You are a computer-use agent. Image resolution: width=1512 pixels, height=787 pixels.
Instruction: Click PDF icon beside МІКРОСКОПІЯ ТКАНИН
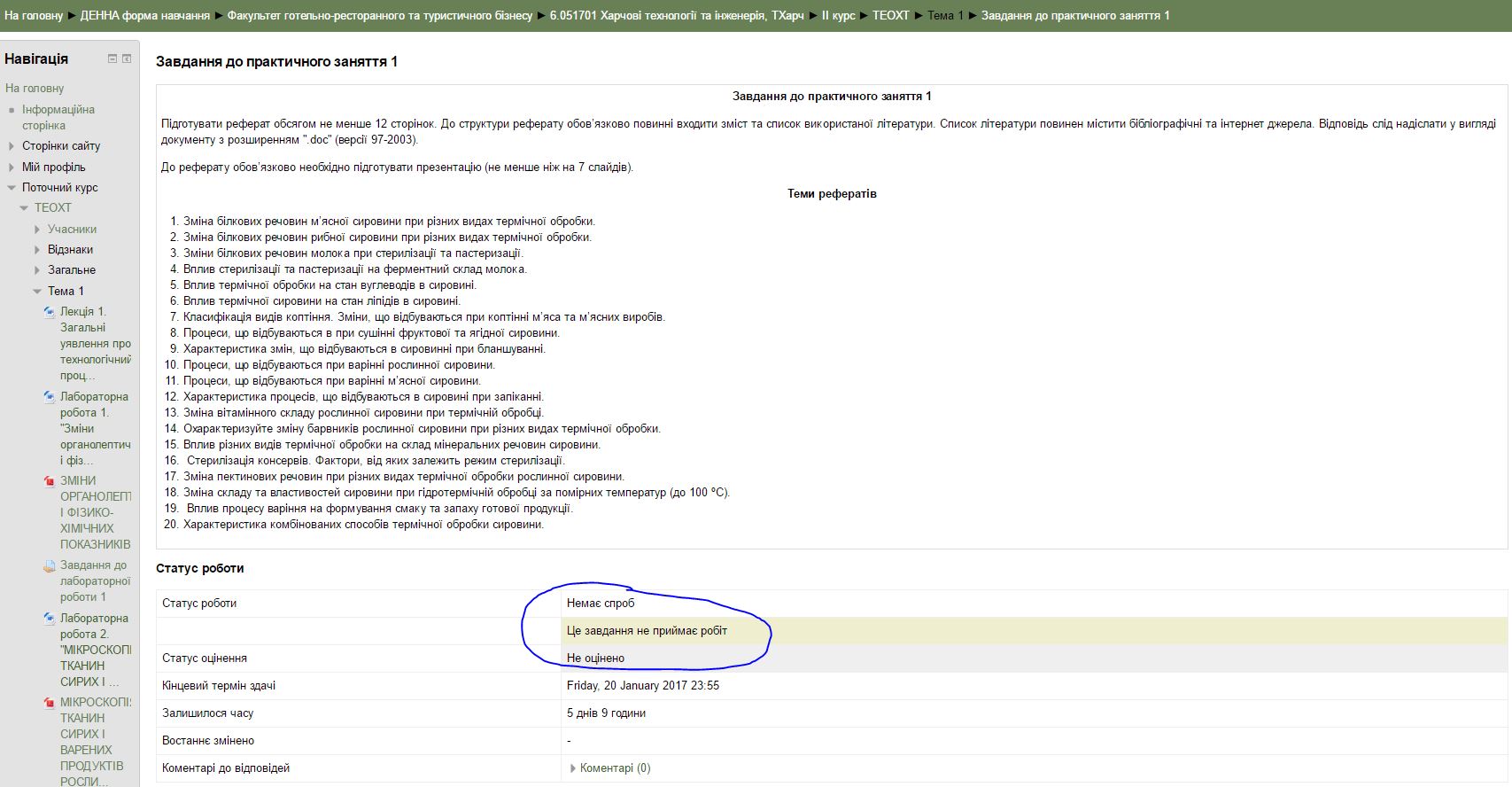point(50,703)
